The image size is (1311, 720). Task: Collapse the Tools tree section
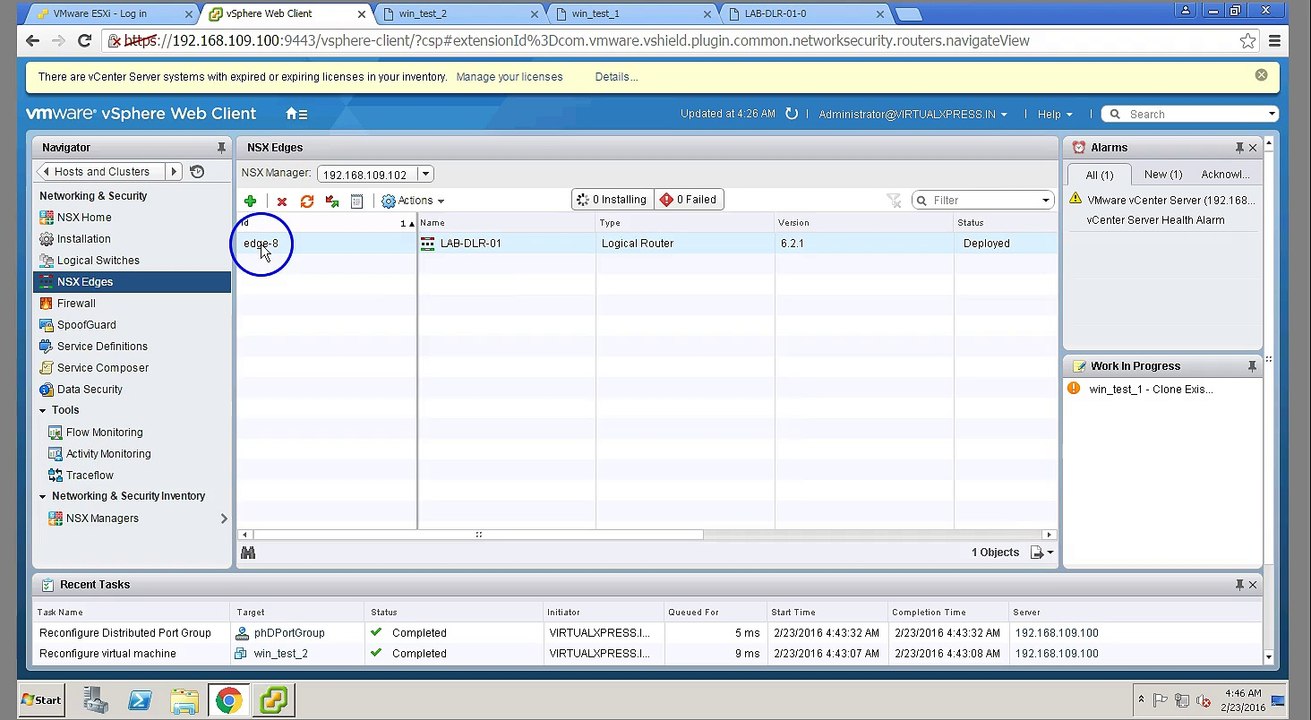[x=43, y=411]
